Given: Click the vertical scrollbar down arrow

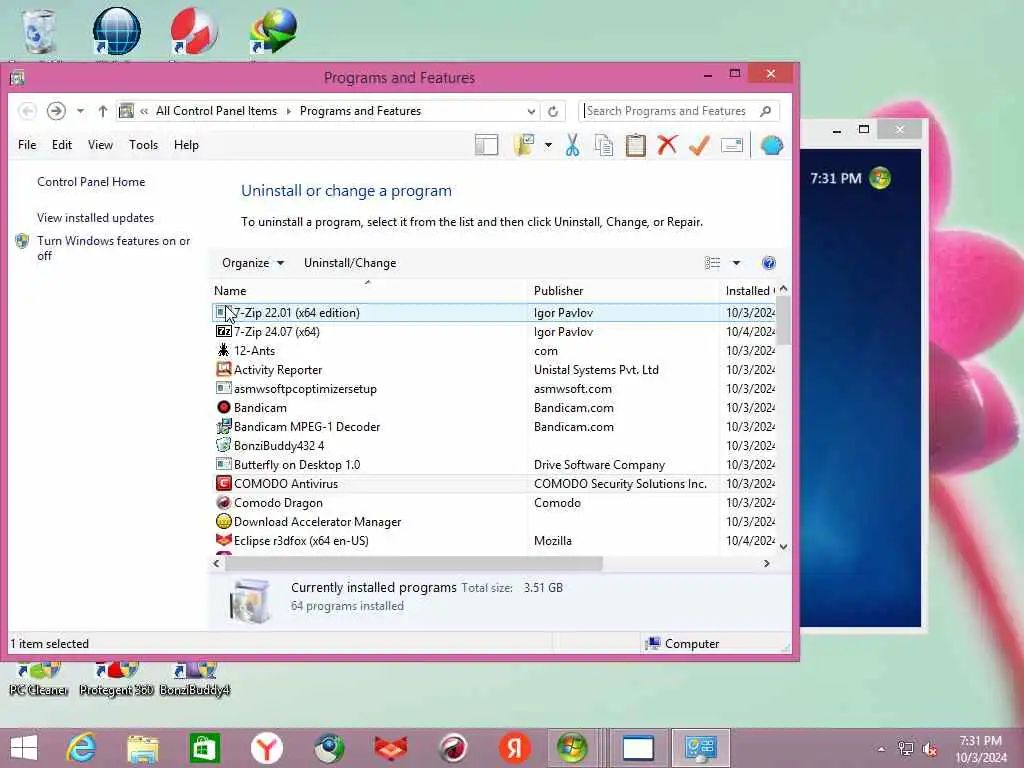Looking at the screenshot, I should (784, 547).
